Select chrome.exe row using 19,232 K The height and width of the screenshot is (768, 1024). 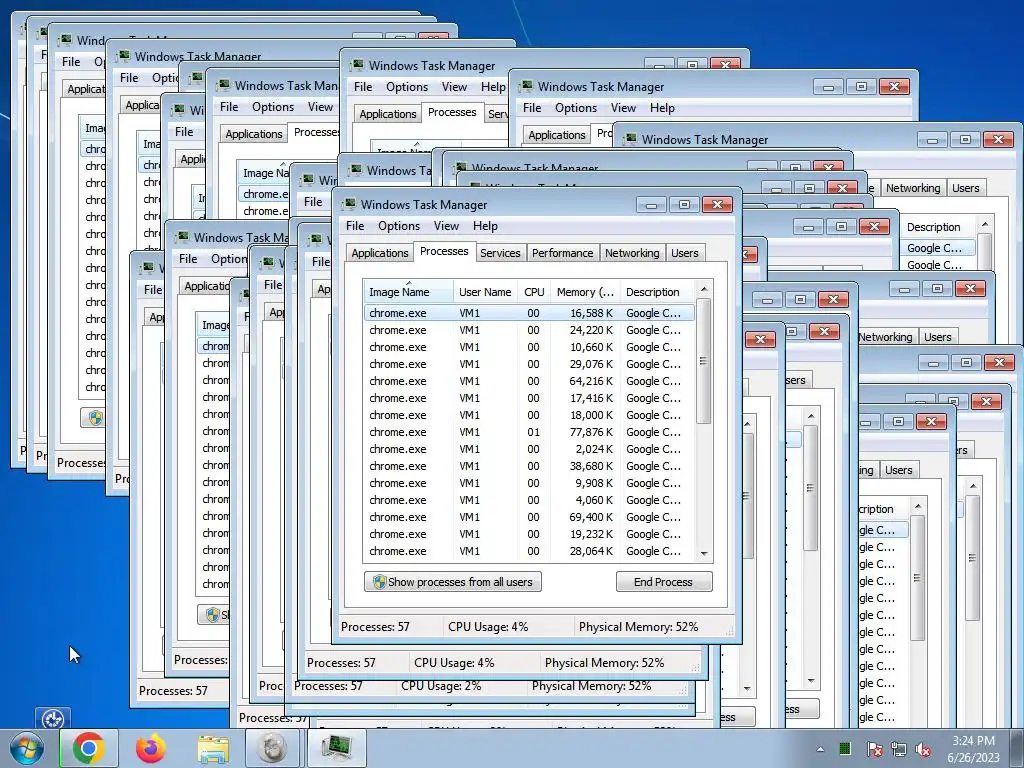529,534
